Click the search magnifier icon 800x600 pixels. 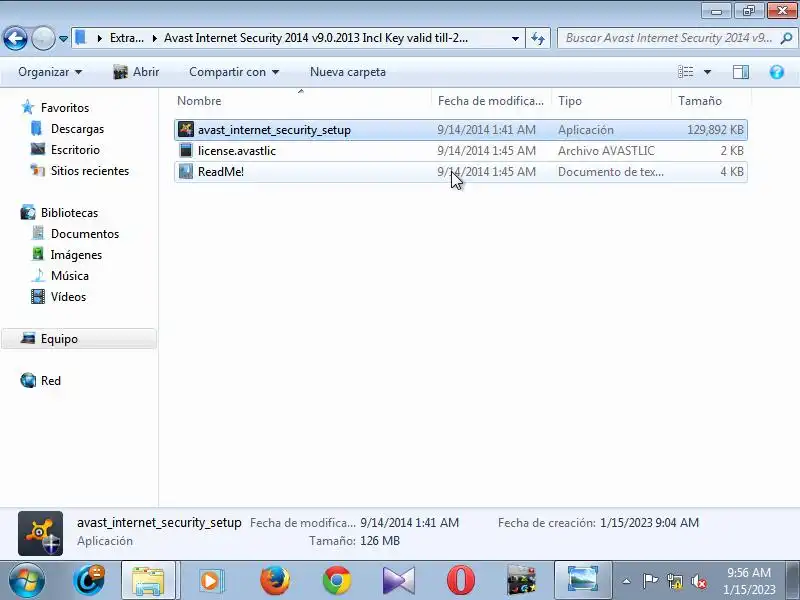(786, 38)
